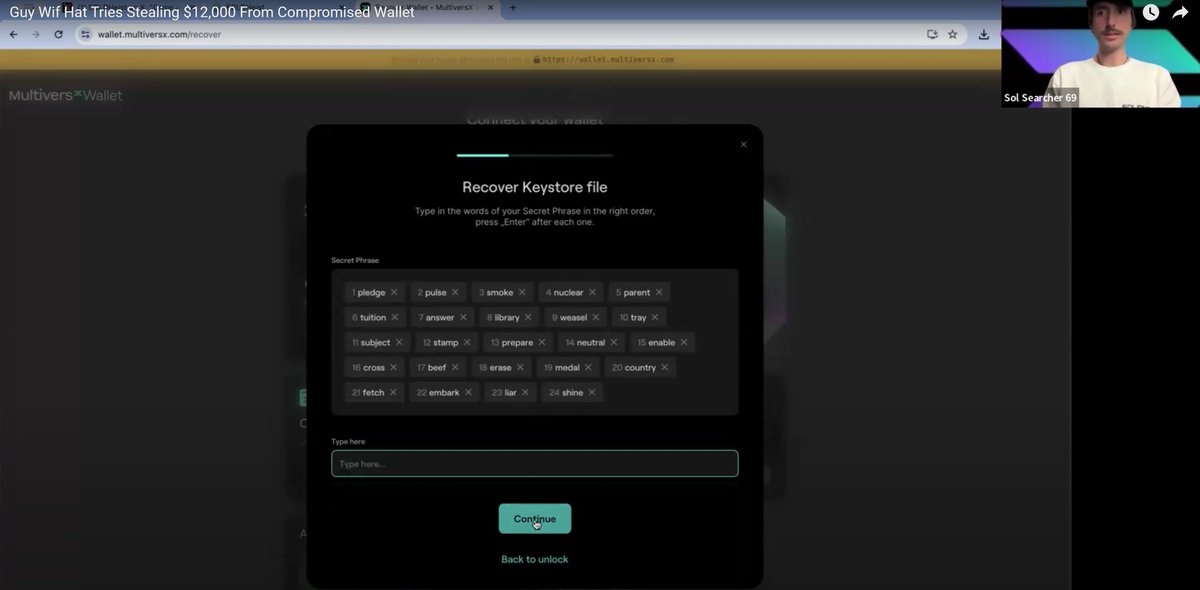Remove the word tuition from the phrase
This screenshot has width=1200, height=590.
coord(395,317)
